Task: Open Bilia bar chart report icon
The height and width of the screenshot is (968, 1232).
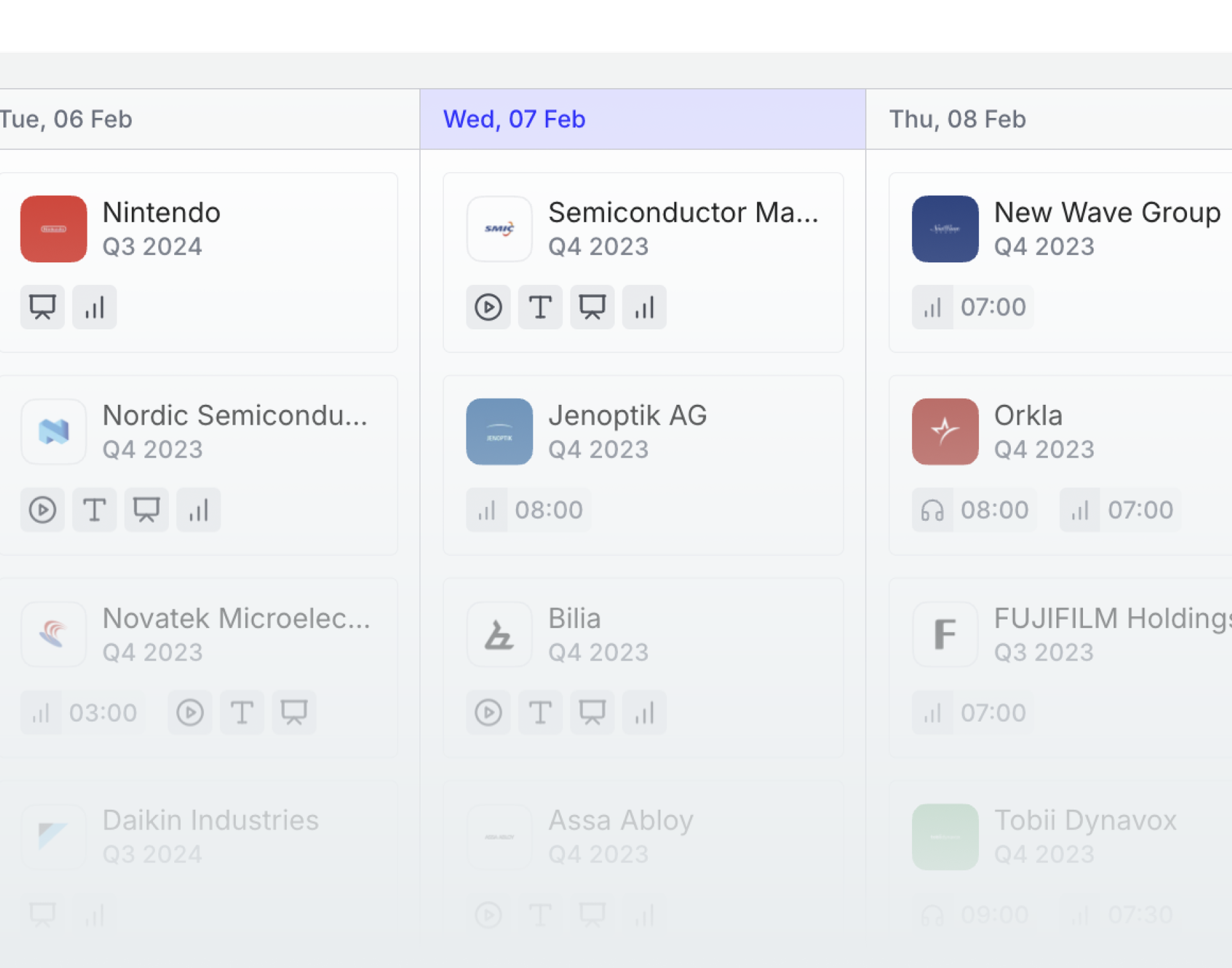Action: coord(645,713)
